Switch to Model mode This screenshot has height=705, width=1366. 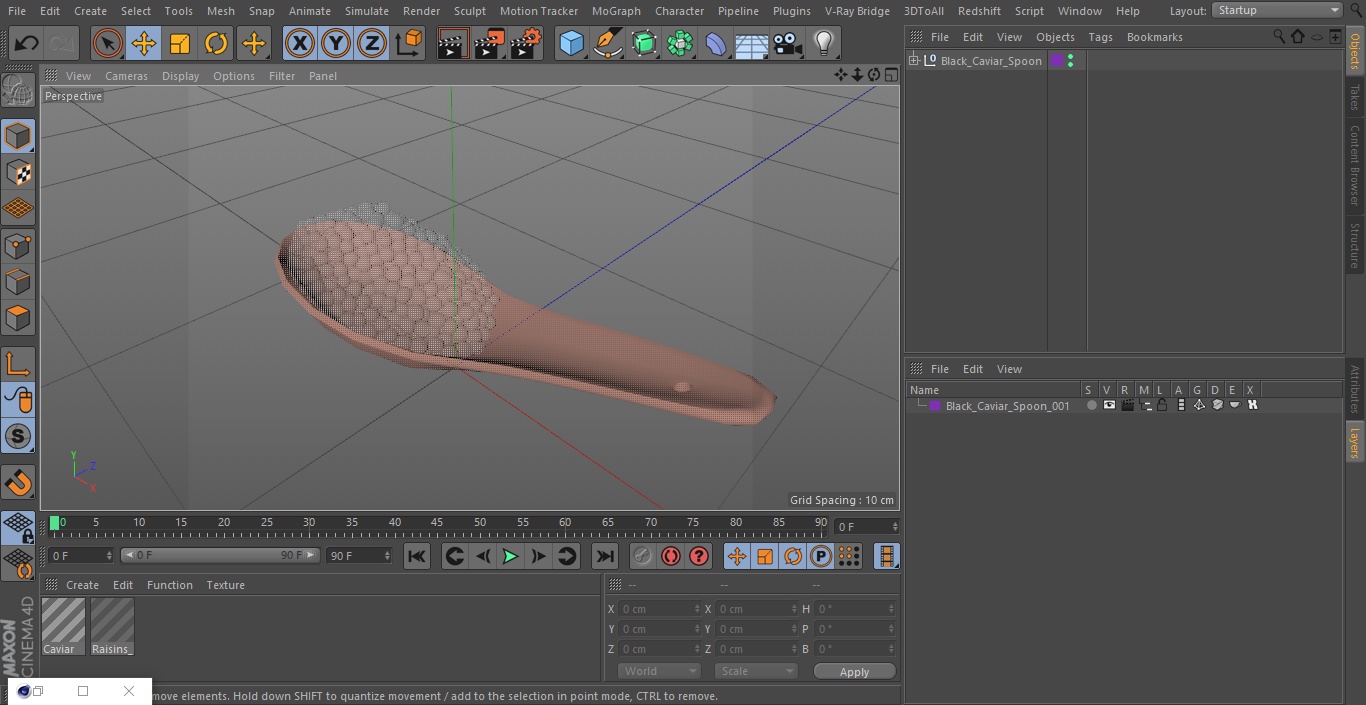pyautogui.click(x=18, y=136)
